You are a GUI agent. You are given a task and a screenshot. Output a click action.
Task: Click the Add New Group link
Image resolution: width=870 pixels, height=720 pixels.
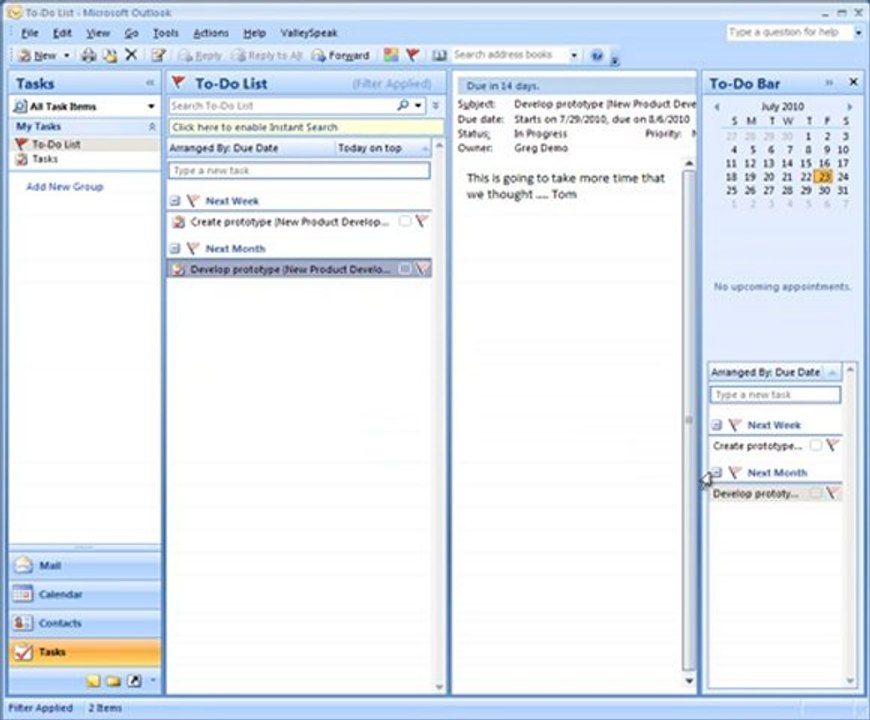point(64,186)
